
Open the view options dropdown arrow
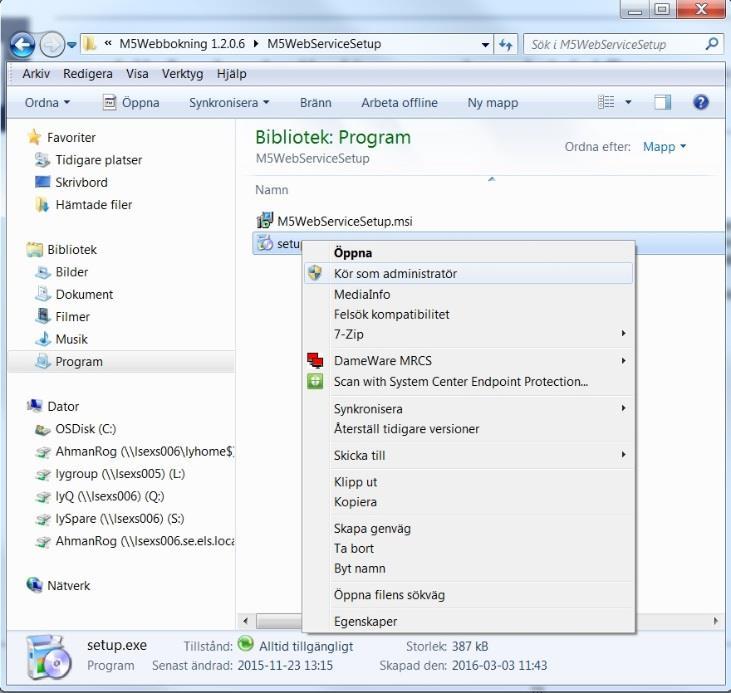tap(628, 102)
